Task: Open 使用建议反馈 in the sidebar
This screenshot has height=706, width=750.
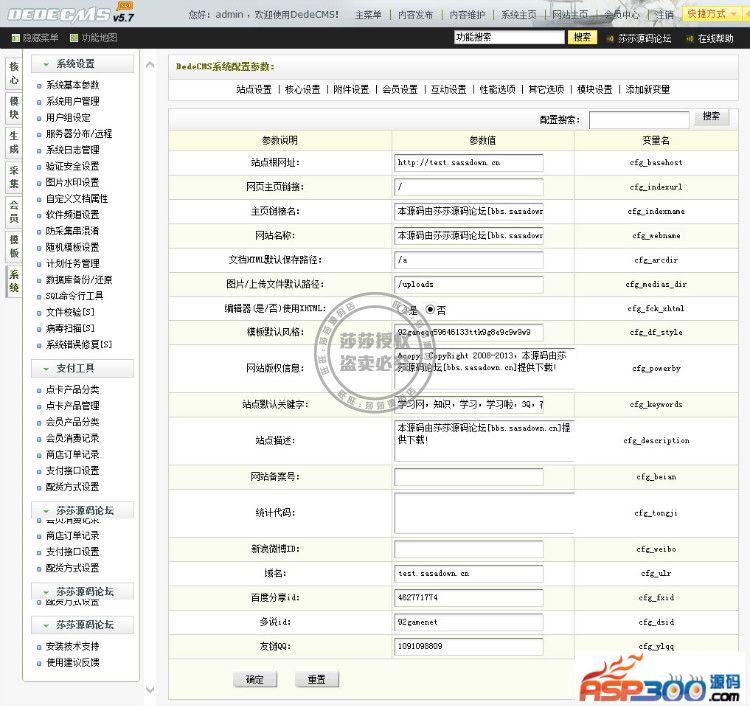Action: [73, 662]
